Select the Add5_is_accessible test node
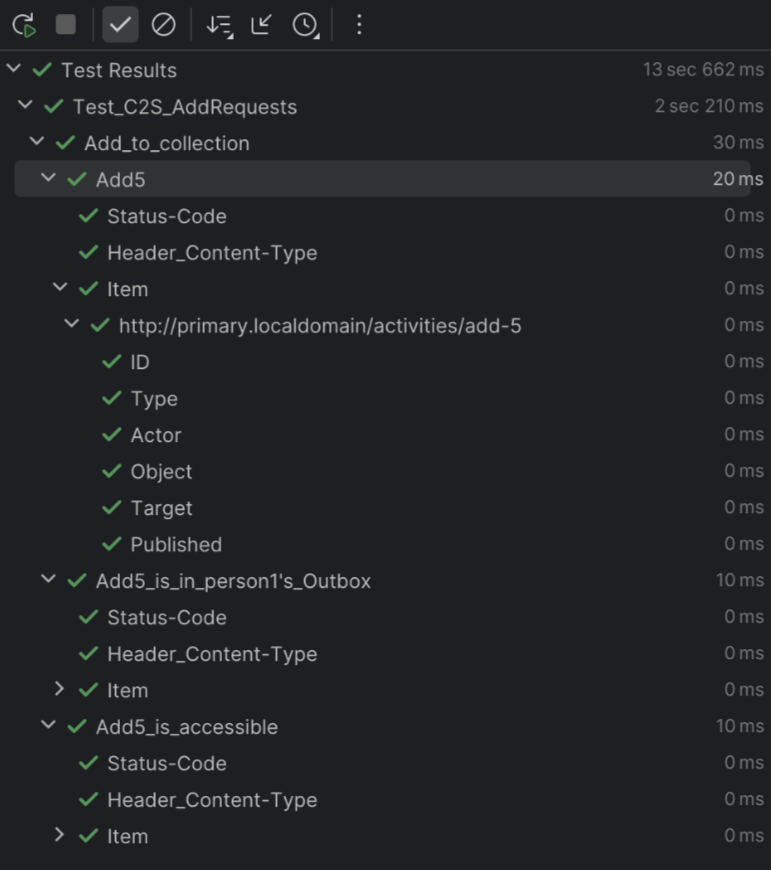Viewport: 771px width, 870px height. coord(187,727)
